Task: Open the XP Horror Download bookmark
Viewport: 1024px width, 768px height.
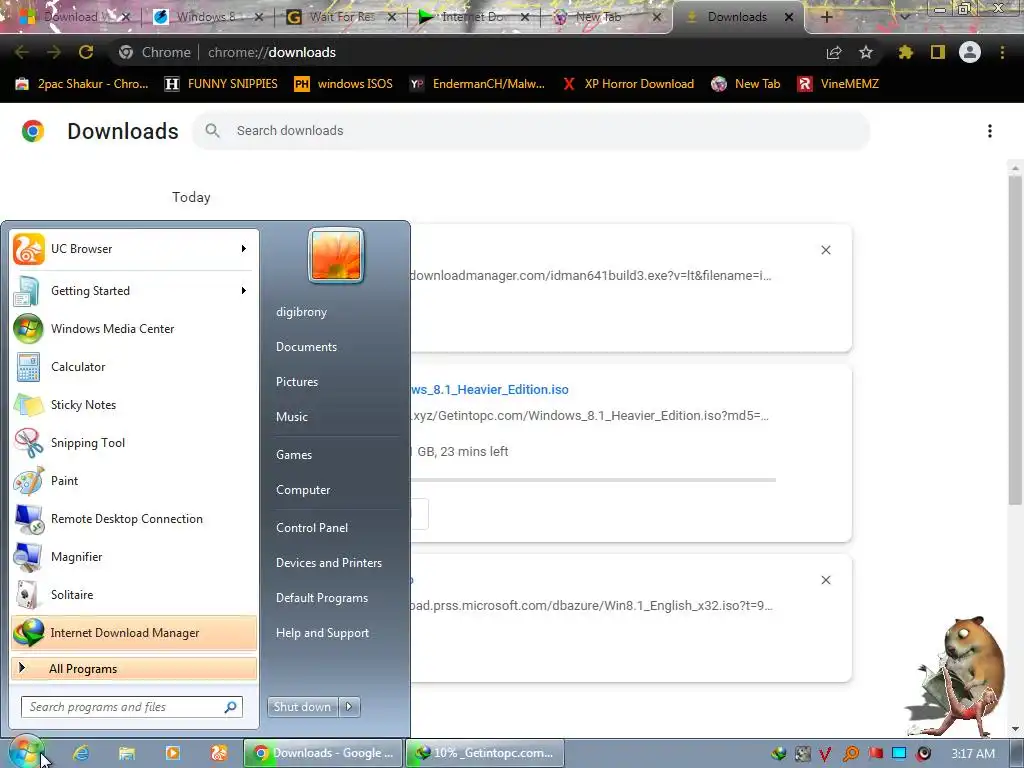Action: click(x=628, y=84)
